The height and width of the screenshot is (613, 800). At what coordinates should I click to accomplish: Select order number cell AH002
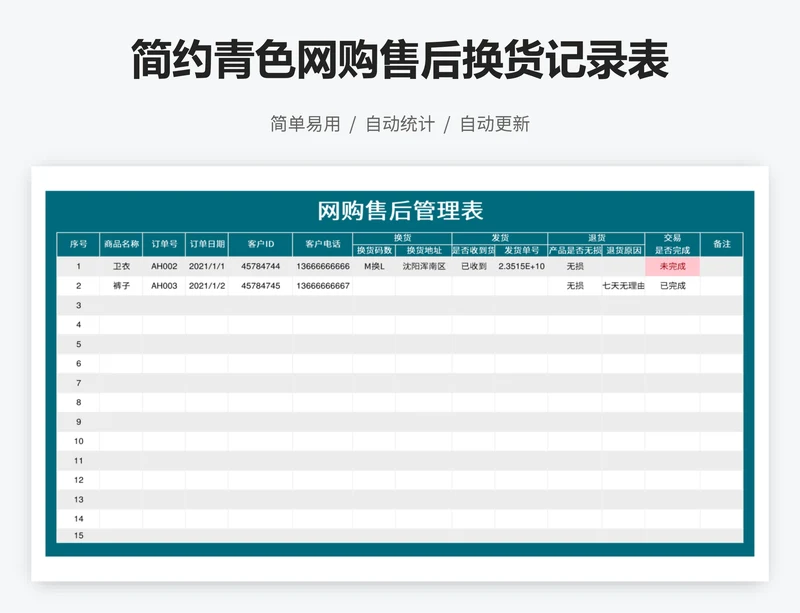[164, 267]
